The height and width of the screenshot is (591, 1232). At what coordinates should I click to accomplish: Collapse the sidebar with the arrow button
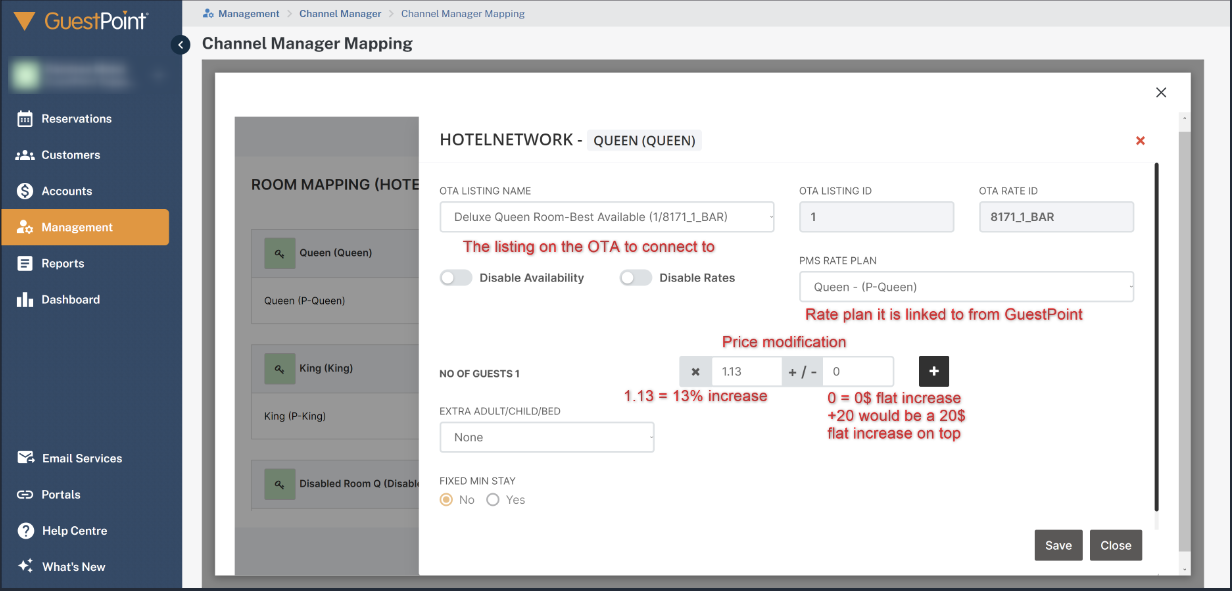180,44
